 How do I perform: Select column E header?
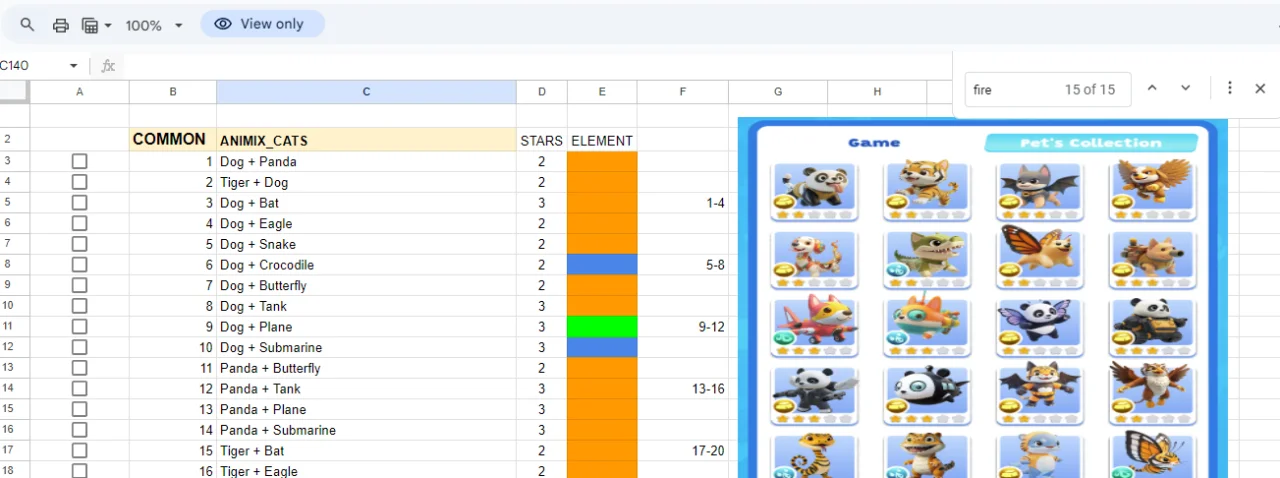click(602, 92)
